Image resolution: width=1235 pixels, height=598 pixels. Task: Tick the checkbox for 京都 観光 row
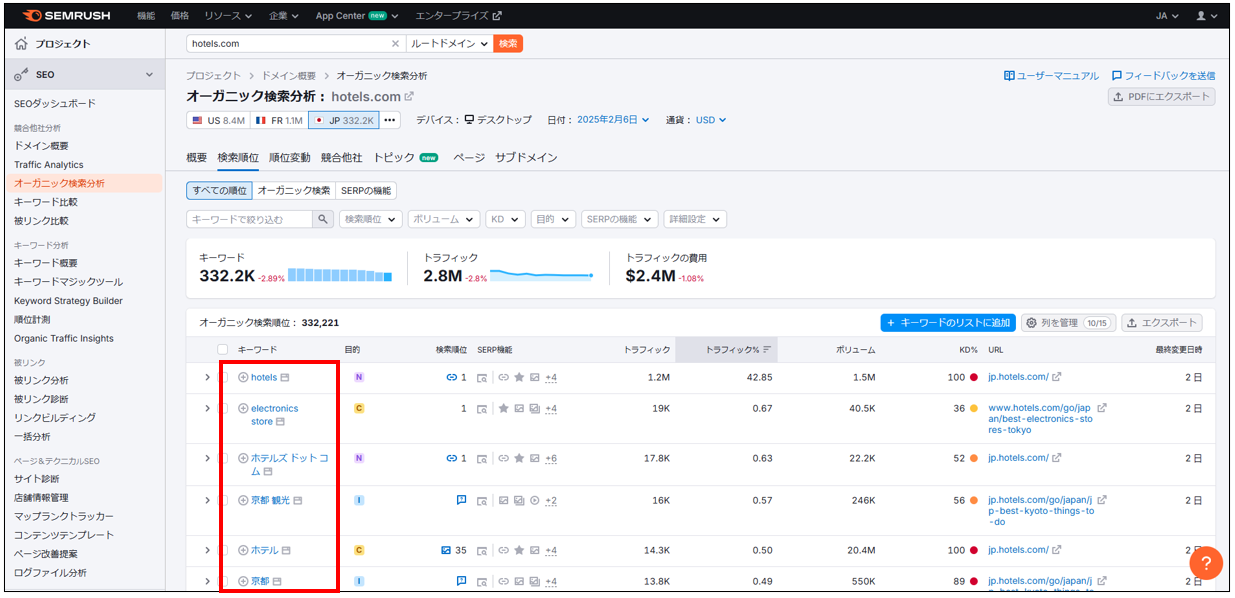click(223, 500)
